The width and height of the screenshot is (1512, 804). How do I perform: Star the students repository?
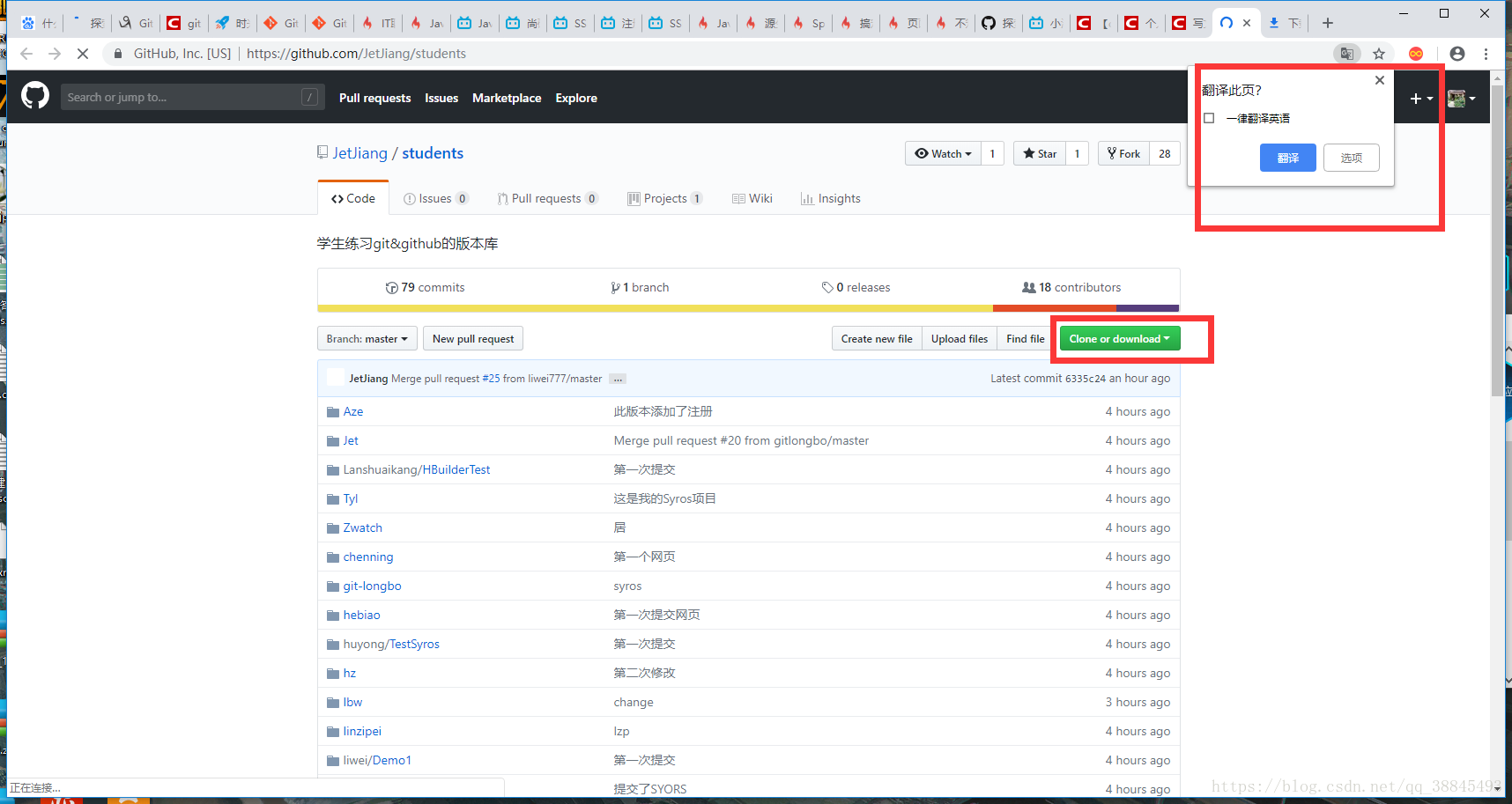tap(1040, 153)
